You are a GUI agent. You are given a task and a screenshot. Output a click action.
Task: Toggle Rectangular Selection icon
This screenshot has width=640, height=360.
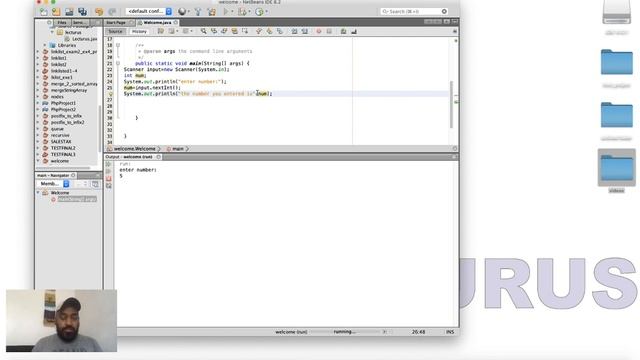coord(245,31)
